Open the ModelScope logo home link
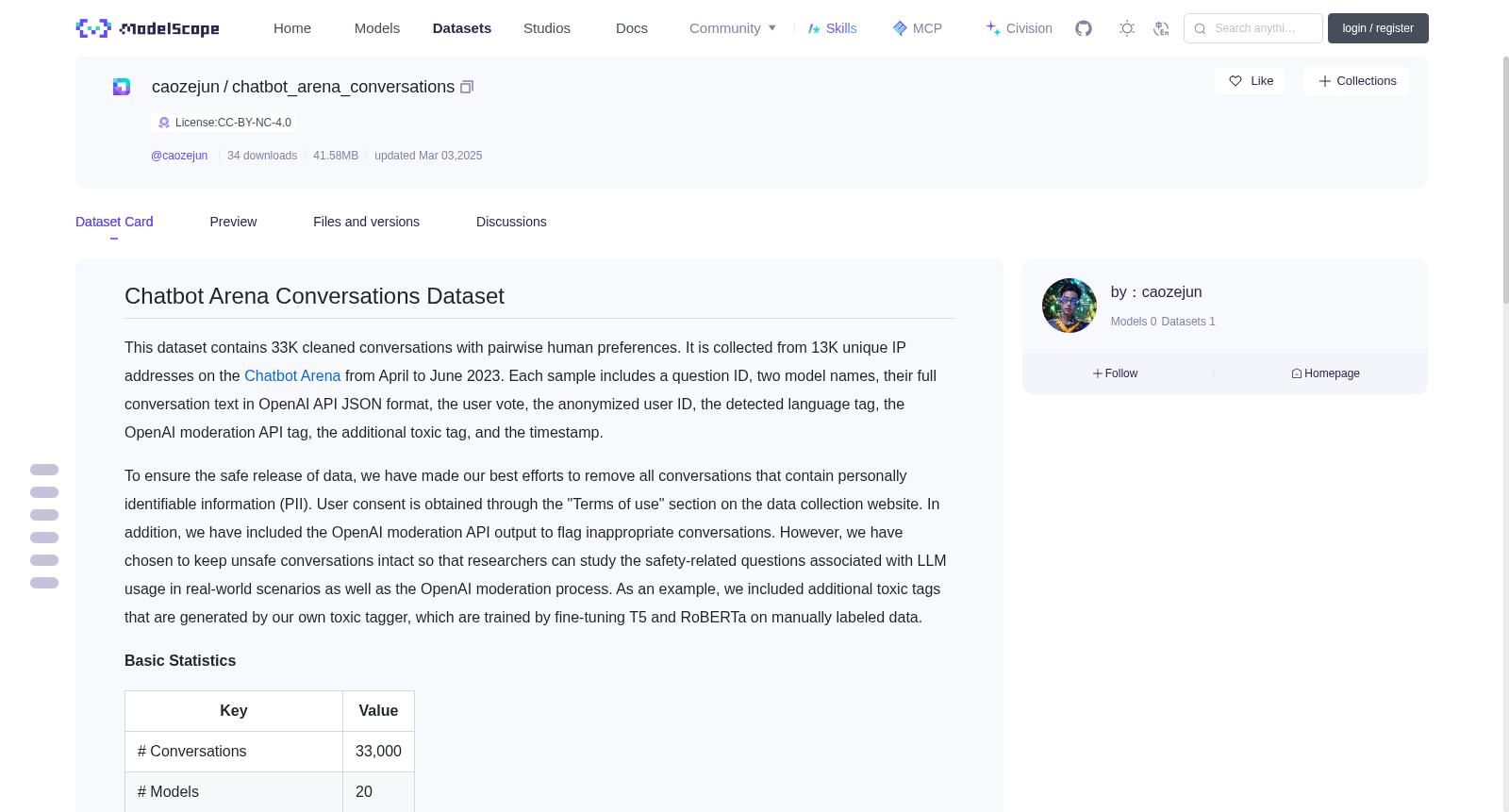The width and height of the screenshot is (1509, 812). tap(148, 28)
